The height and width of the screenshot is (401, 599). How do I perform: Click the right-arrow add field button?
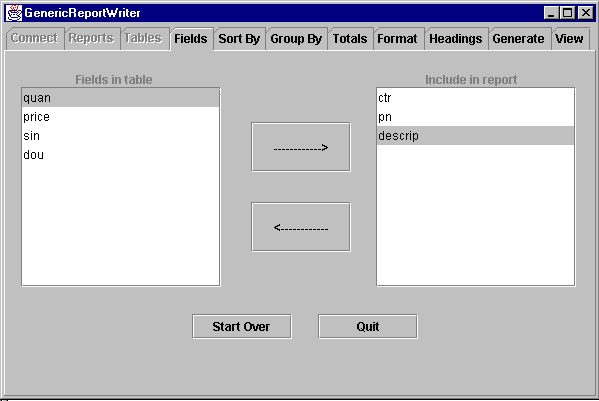pyautogui.click(x=301, y=147)
